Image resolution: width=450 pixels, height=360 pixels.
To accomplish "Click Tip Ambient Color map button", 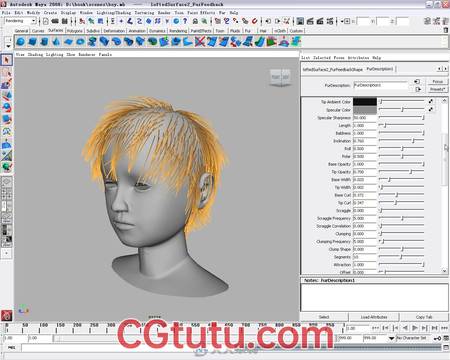I will click(x=431, y=101).
